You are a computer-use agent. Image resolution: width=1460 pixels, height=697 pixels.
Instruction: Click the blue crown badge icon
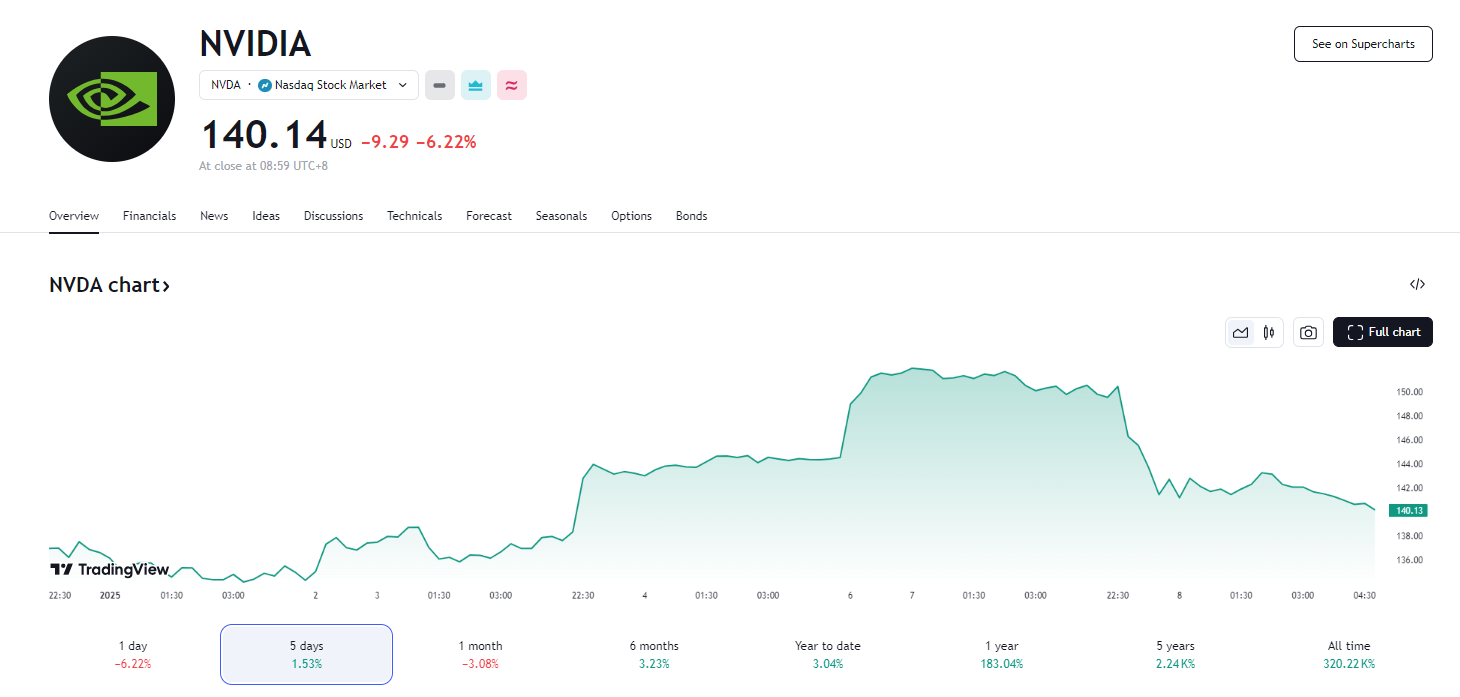[476, 85]
